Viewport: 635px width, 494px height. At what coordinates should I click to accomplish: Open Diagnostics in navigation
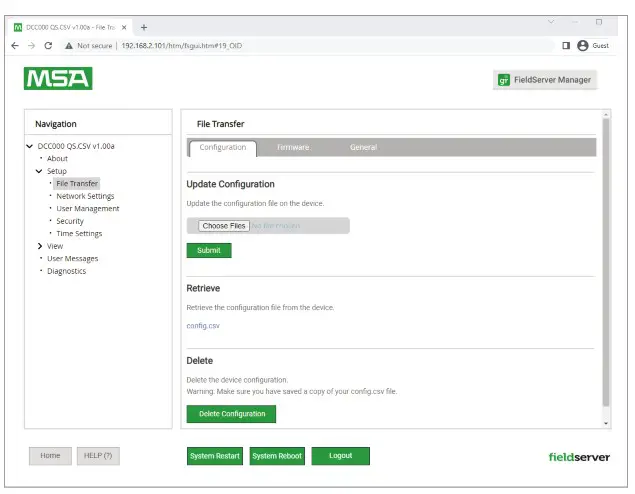(66, 271)
